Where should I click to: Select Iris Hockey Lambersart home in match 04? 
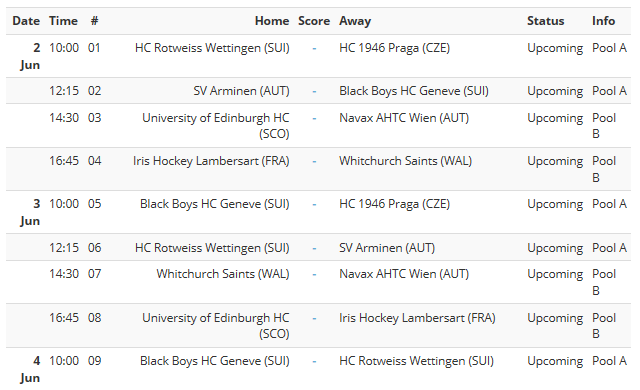pyautogui.click(x=211, y=161)
